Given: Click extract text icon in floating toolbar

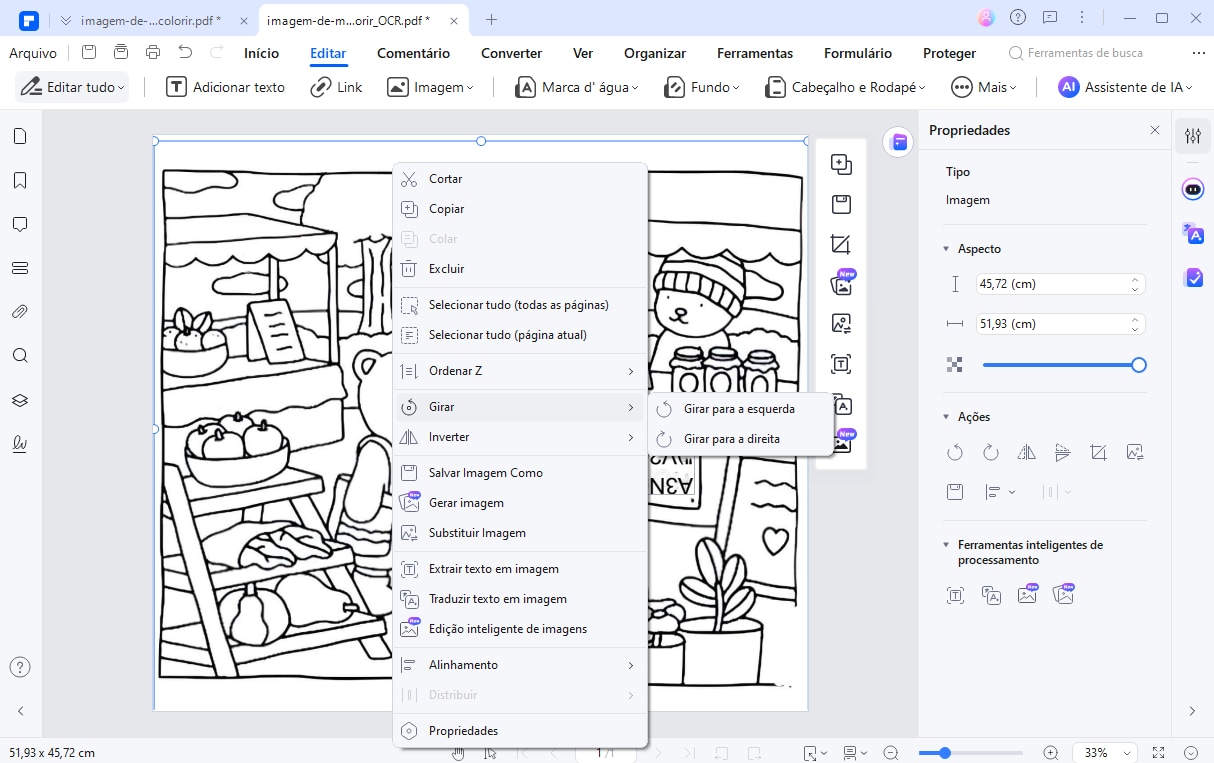Looking at the screenshot, I should (841, 364).
